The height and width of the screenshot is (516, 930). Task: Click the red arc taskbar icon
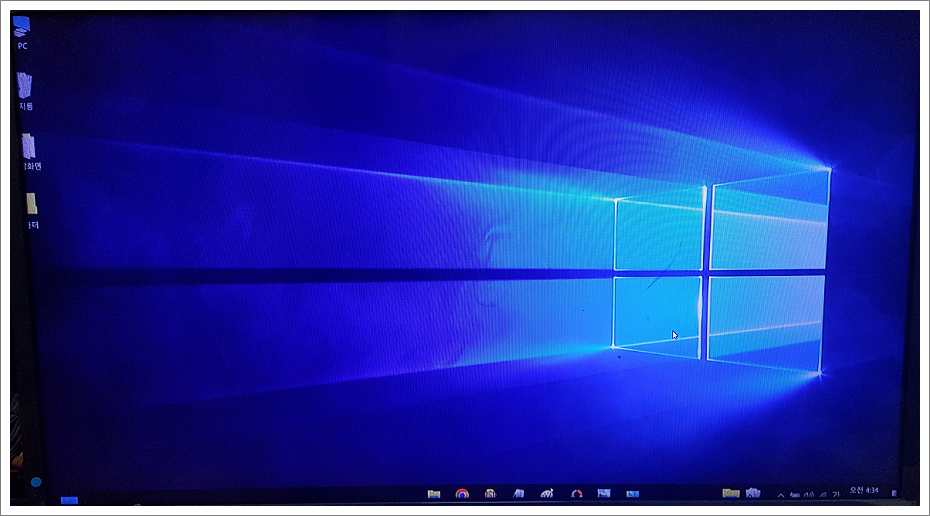tap(577, 493)
